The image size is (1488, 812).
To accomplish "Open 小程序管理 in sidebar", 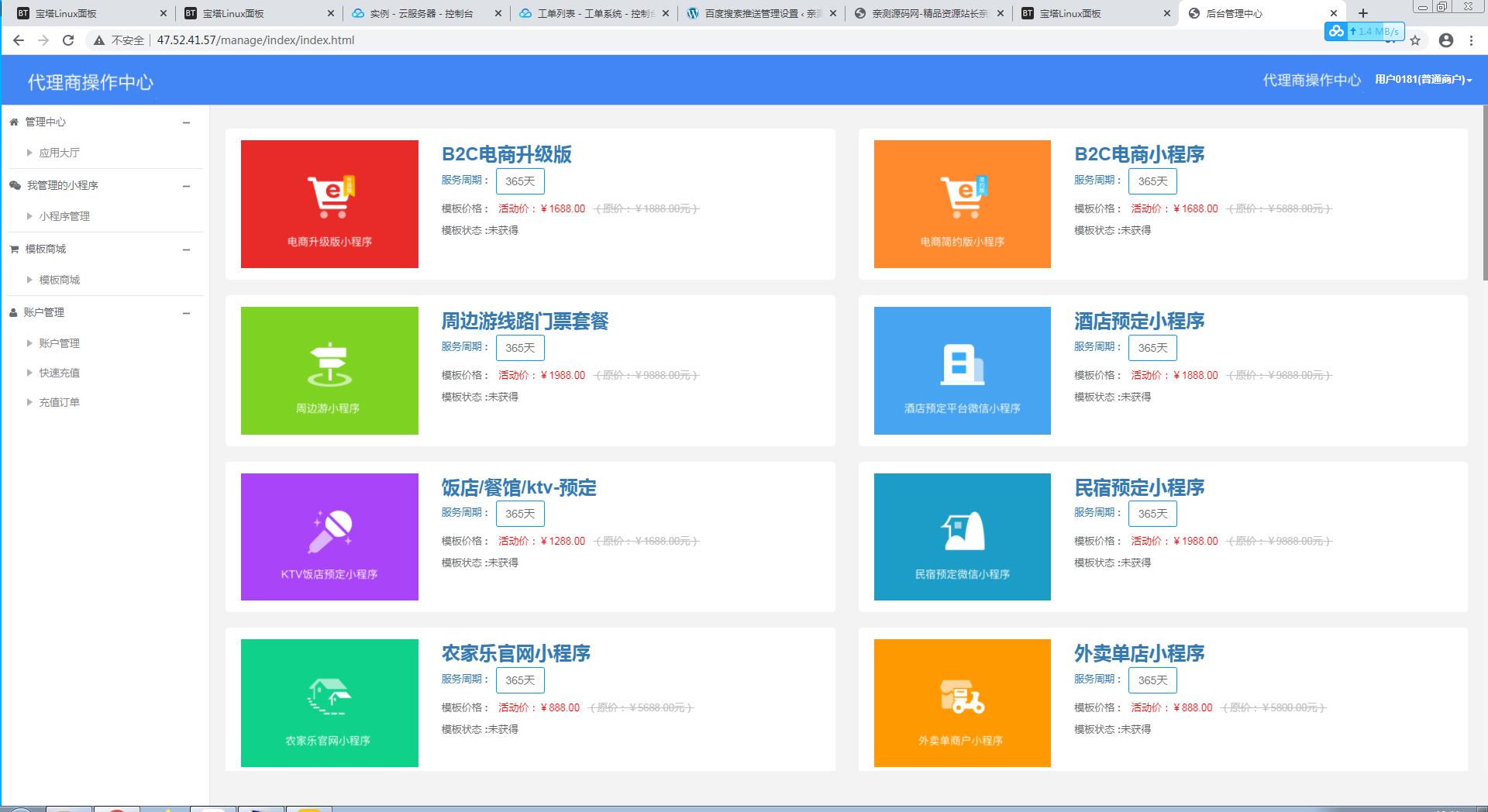I will tap(64, 217).
